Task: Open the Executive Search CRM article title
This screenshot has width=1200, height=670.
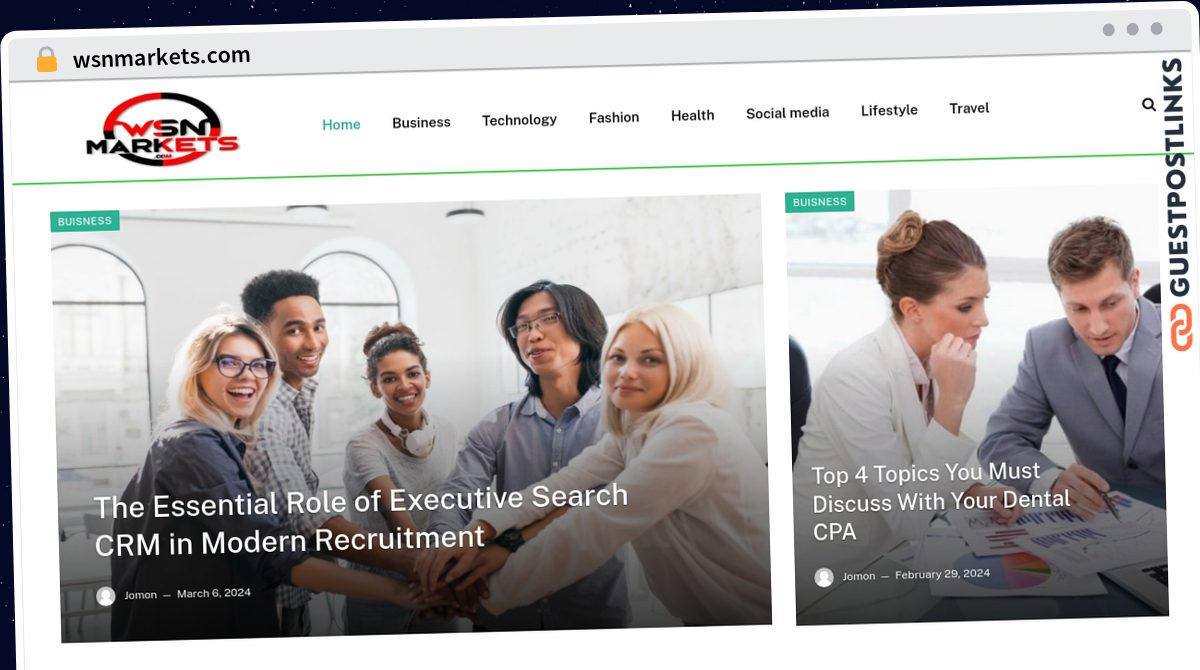Action: pos(361,520)
